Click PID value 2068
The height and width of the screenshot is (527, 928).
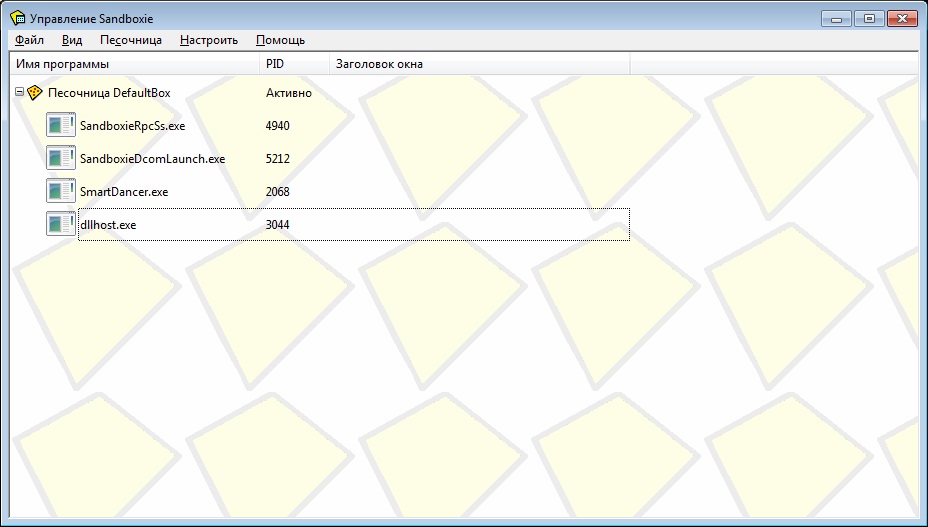[278, 192]
